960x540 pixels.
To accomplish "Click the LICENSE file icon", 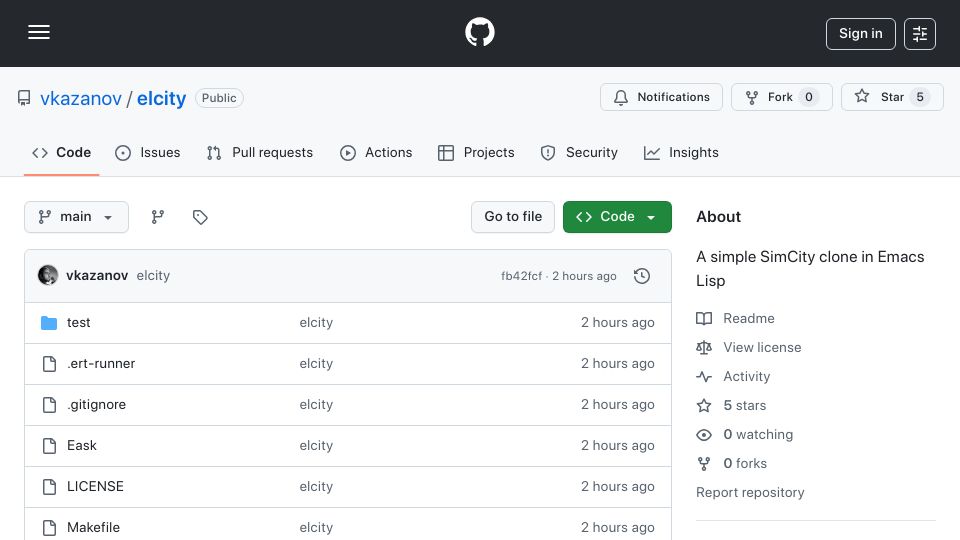I will pos(50,487).
